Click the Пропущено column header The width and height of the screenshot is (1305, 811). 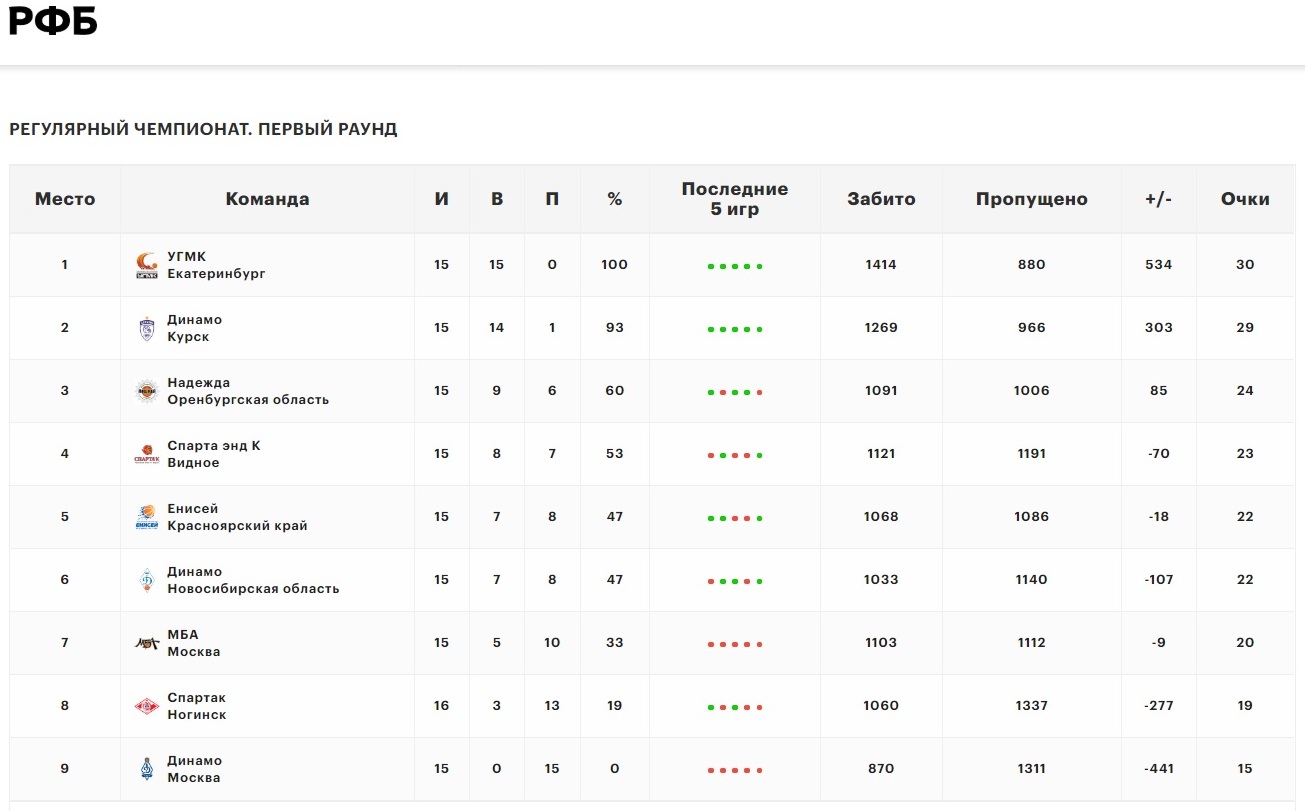(x=1032, y=199)
